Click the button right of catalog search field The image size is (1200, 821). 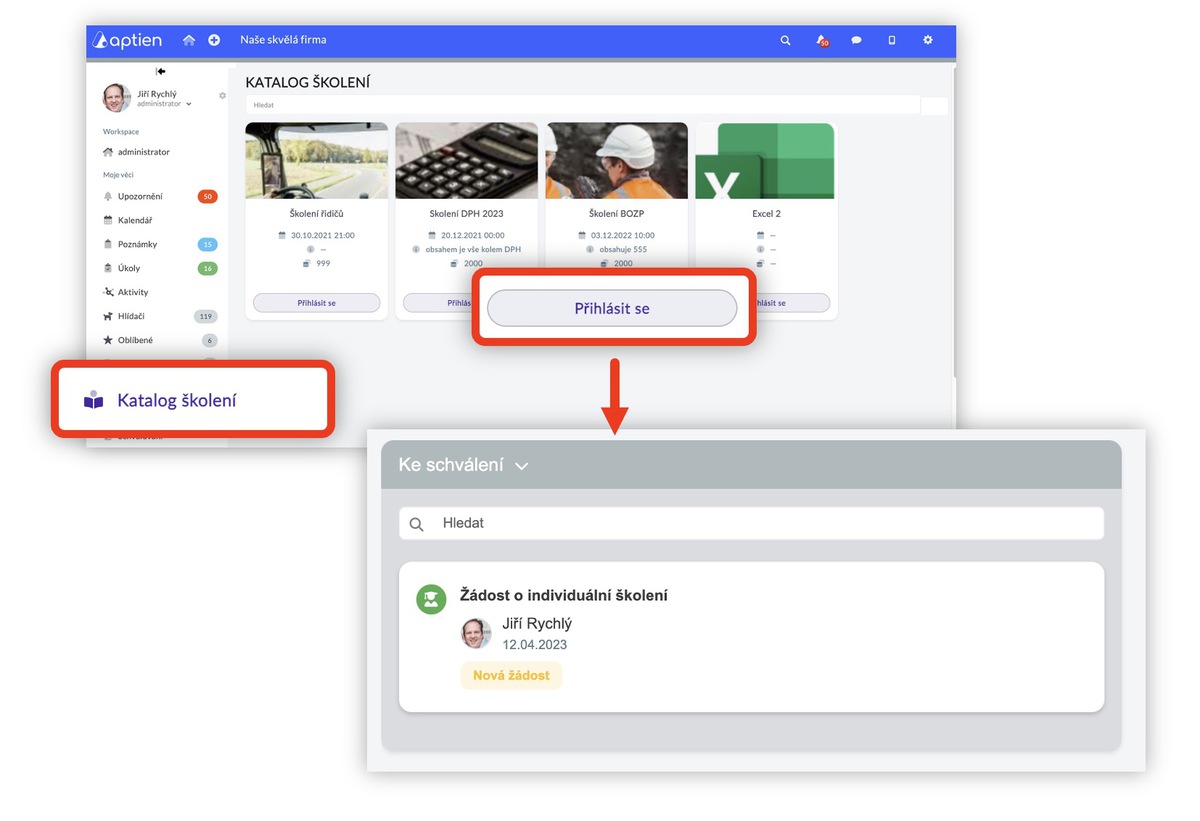[x=934, y=105]
